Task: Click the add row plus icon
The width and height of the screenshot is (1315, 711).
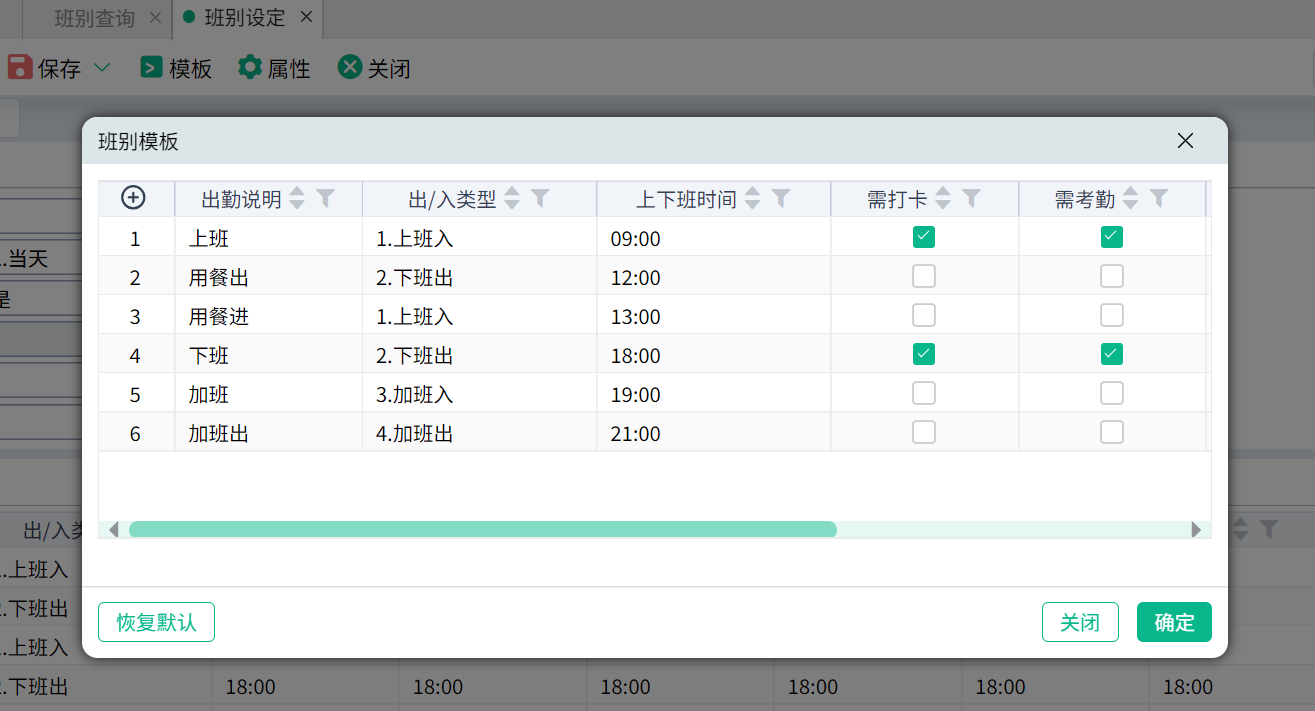Action: 133,198
